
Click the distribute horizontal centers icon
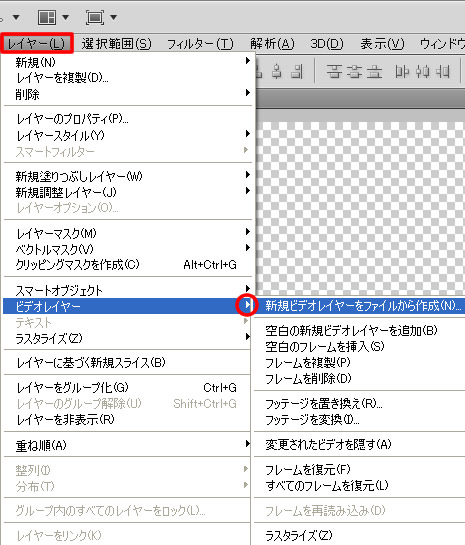click(423, 72)
